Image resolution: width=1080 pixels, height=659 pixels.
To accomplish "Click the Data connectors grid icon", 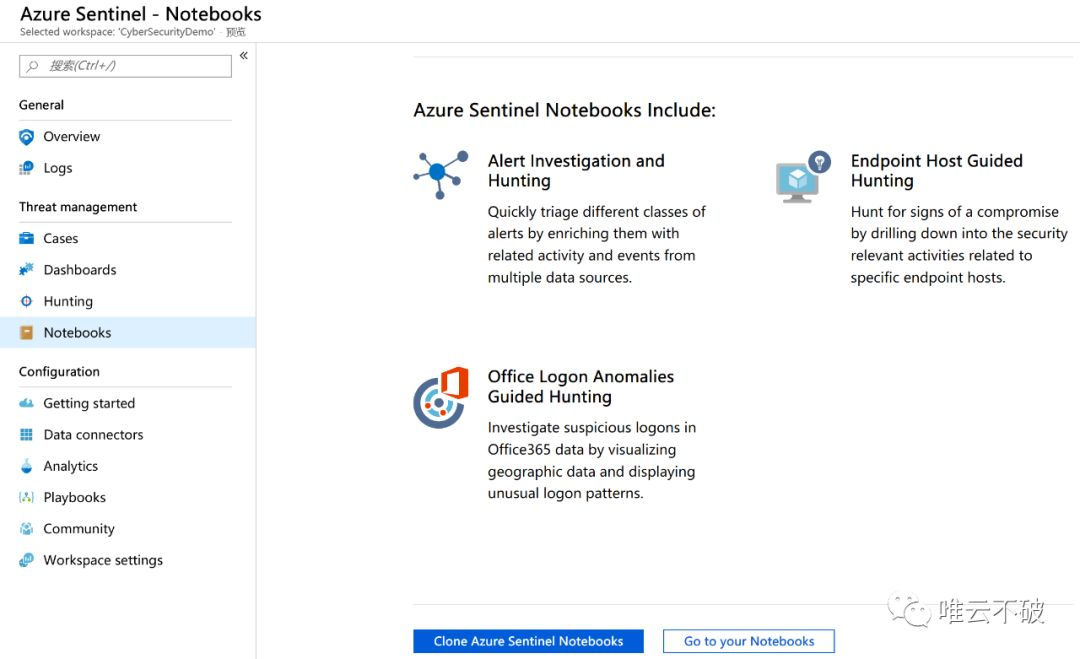I will coord(26,435).
